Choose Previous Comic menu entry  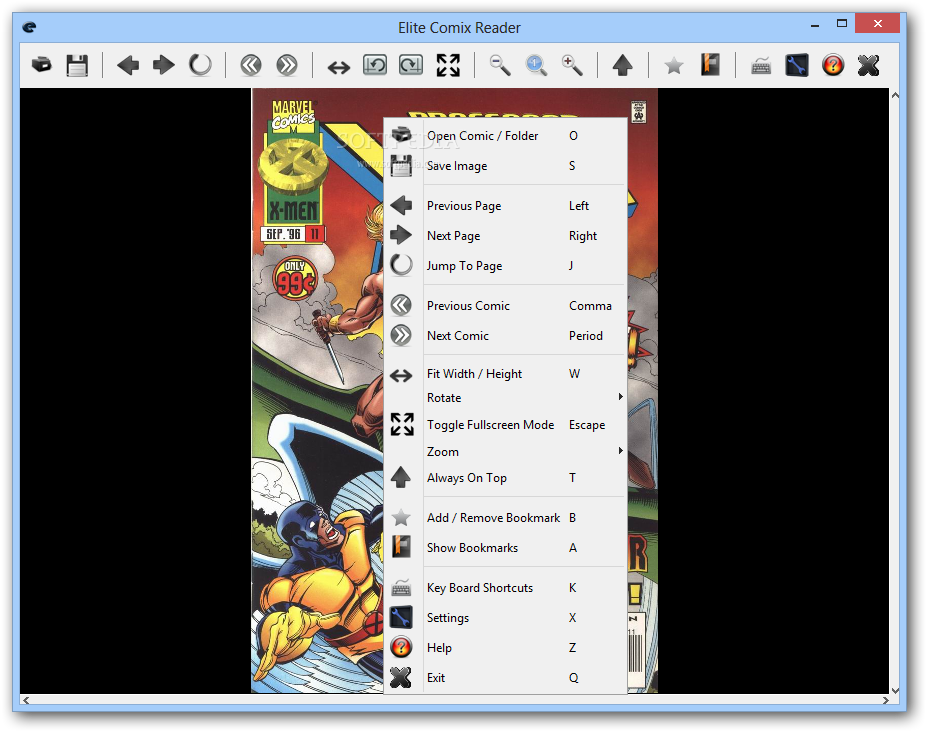(505, 306)
